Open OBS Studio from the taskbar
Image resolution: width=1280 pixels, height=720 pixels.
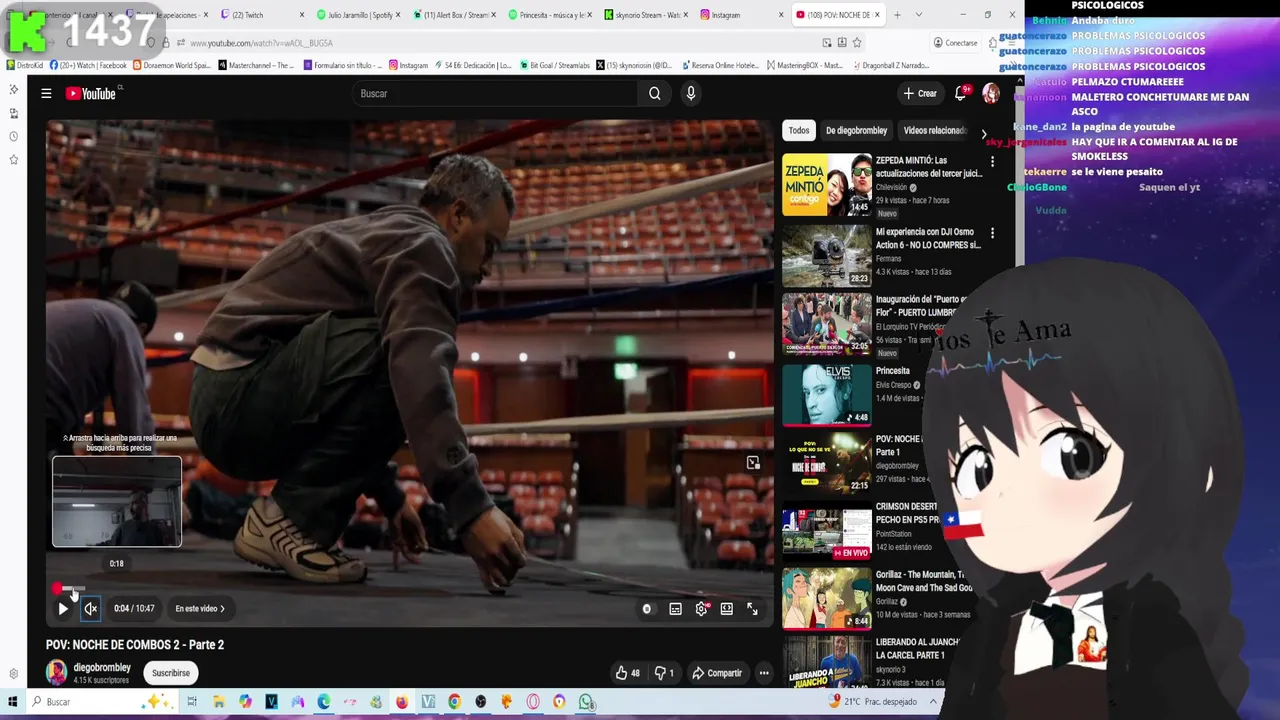(480, 702)
